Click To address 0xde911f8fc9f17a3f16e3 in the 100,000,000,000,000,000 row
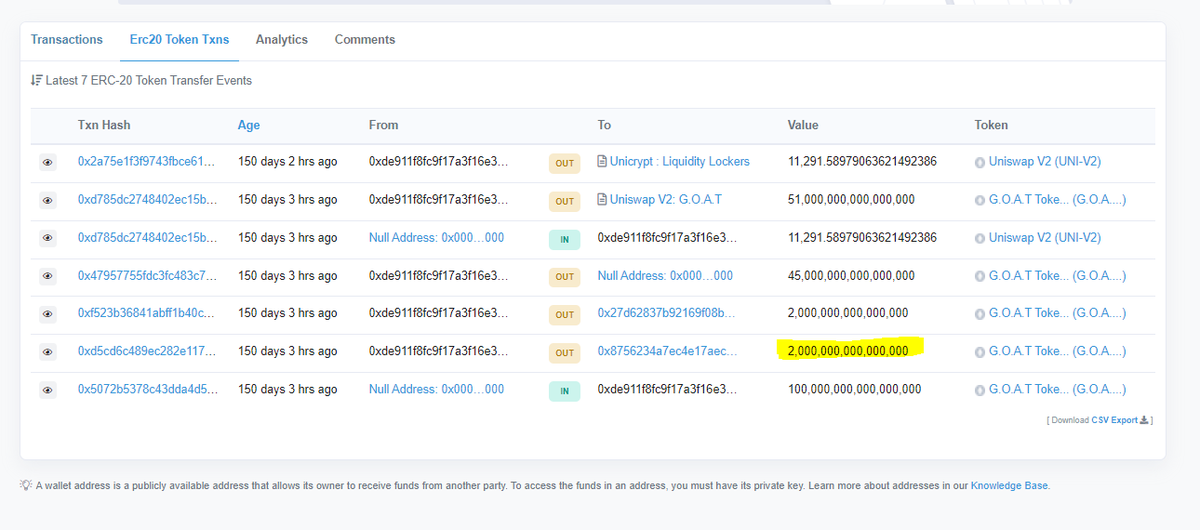 click(x=667, y=389)
